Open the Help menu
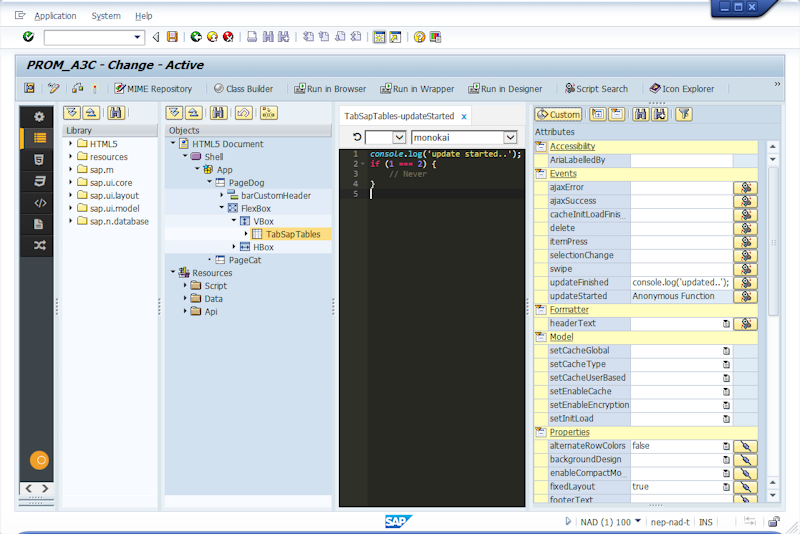This screenshot has height=534, width=800. pos(143,16)
